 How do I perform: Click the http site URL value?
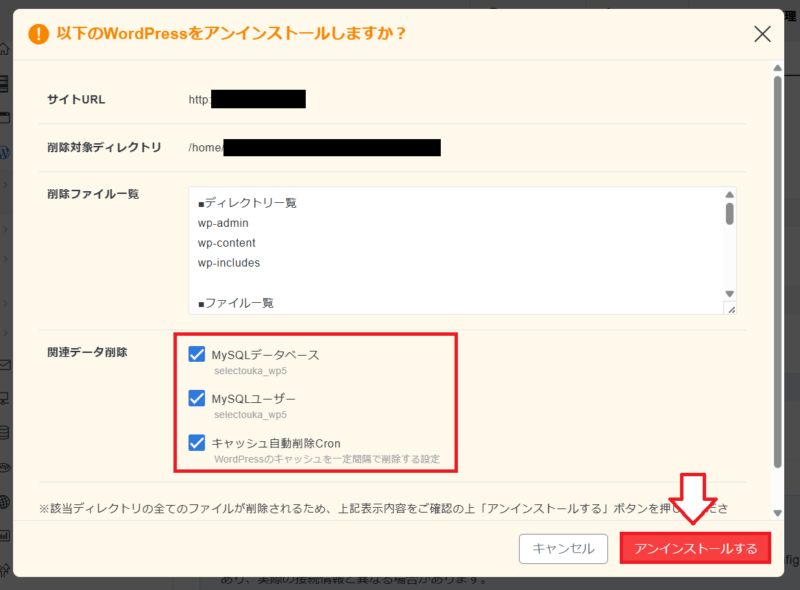pyautogui.click(x=247, y=99)
